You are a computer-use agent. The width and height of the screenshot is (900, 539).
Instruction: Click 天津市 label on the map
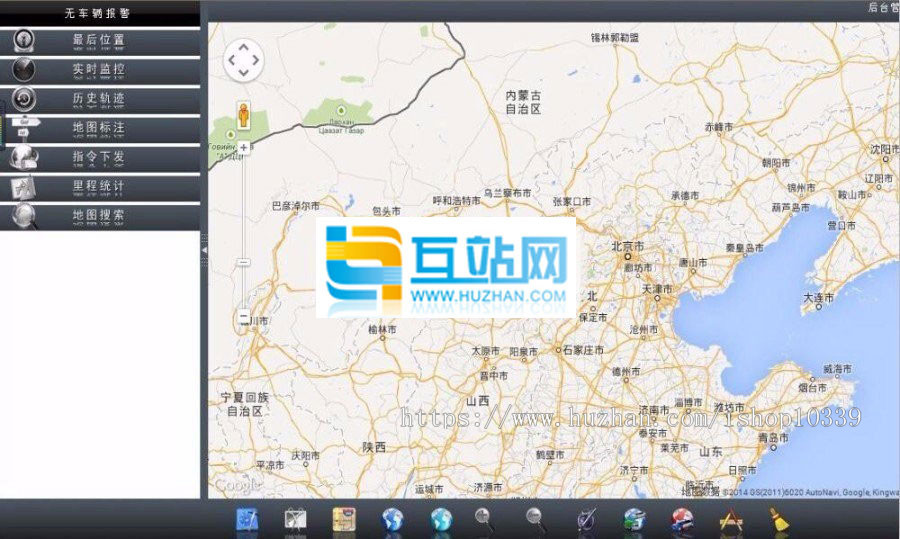point(657,289)
